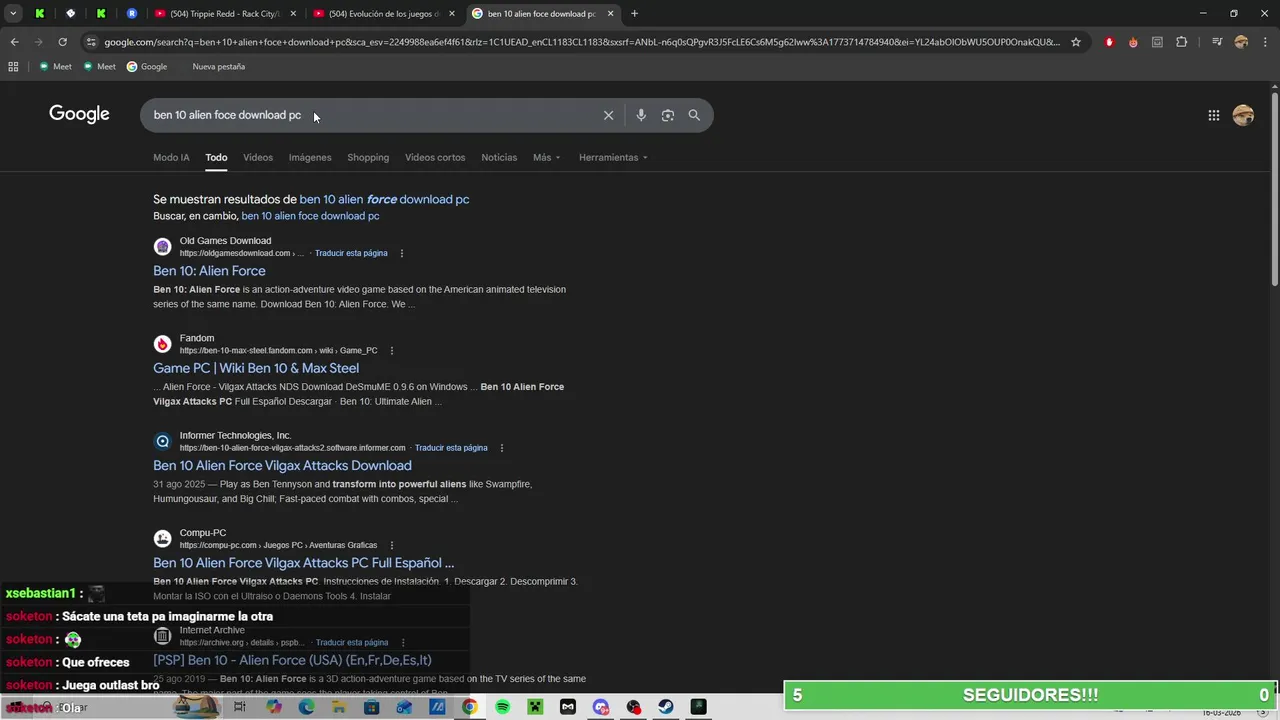Open the Google apps grid
This screenshot has height=720, width=1280.
(1213, 115)
